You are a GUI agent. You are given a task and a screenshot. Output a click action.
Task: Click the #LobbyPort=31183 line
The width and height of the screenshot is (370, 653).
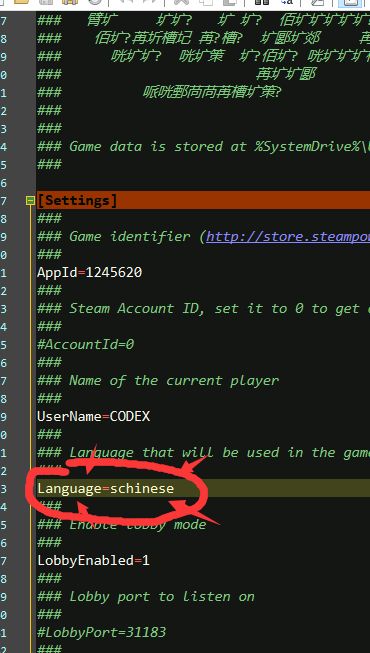pyautogui.click(x=102, y=633)
